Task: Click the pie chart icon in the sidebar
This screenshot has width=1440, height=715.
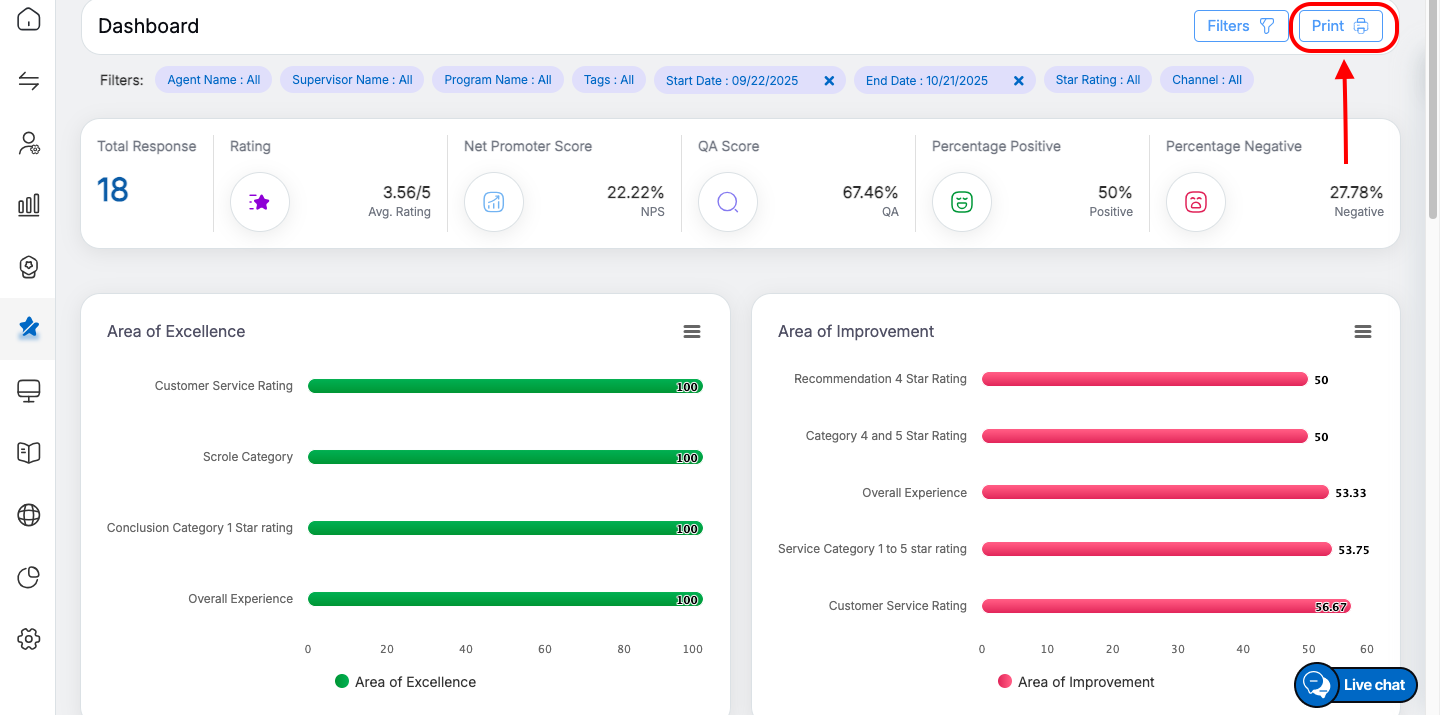Action: click(28, 577)
